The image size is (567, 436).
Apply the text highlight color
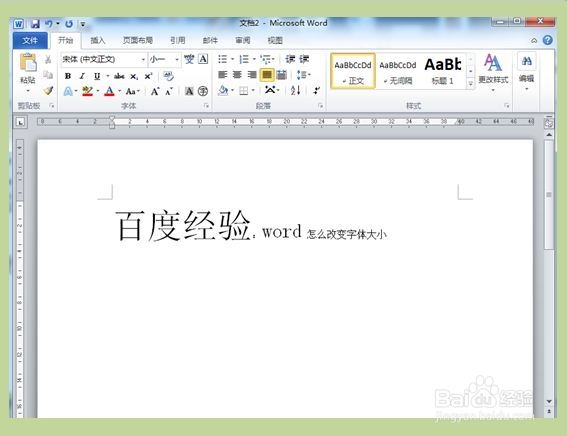coord(87,91)
